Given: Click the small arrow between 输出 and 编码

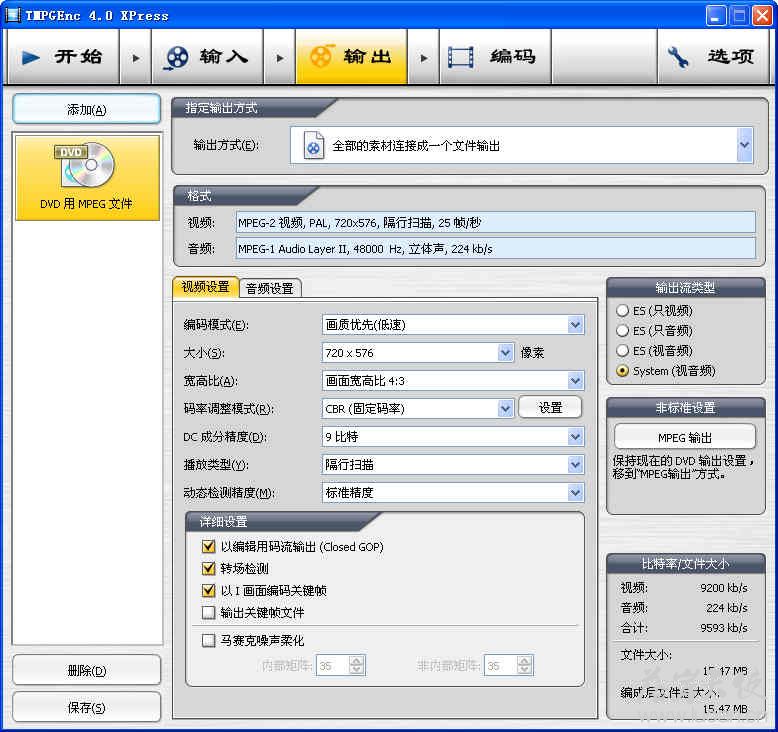Looking at the screenshot, I should 424,58.
